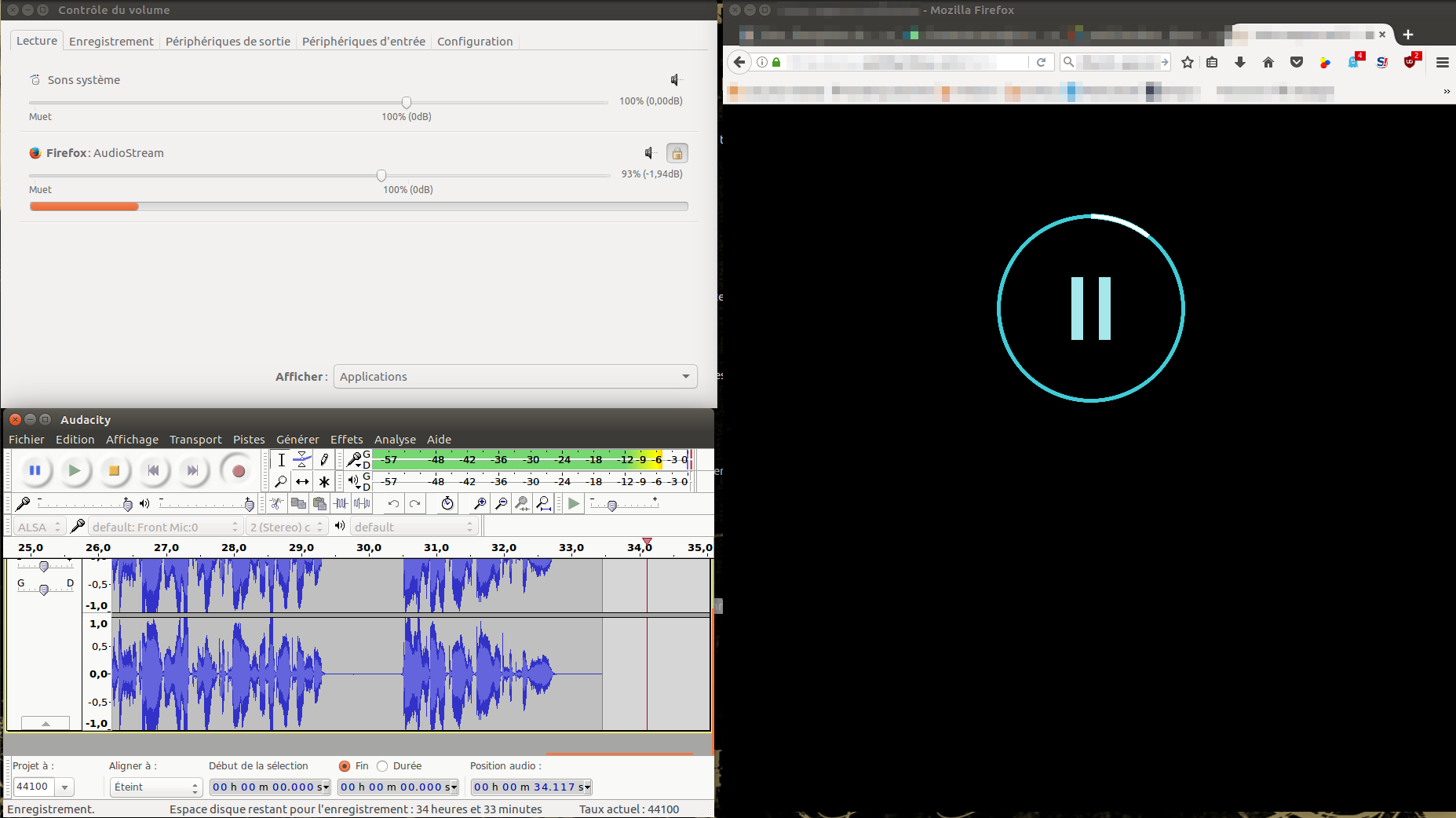Mute the Sons système stream
This screenshot has width=1456, height=818.
[675, 80]
